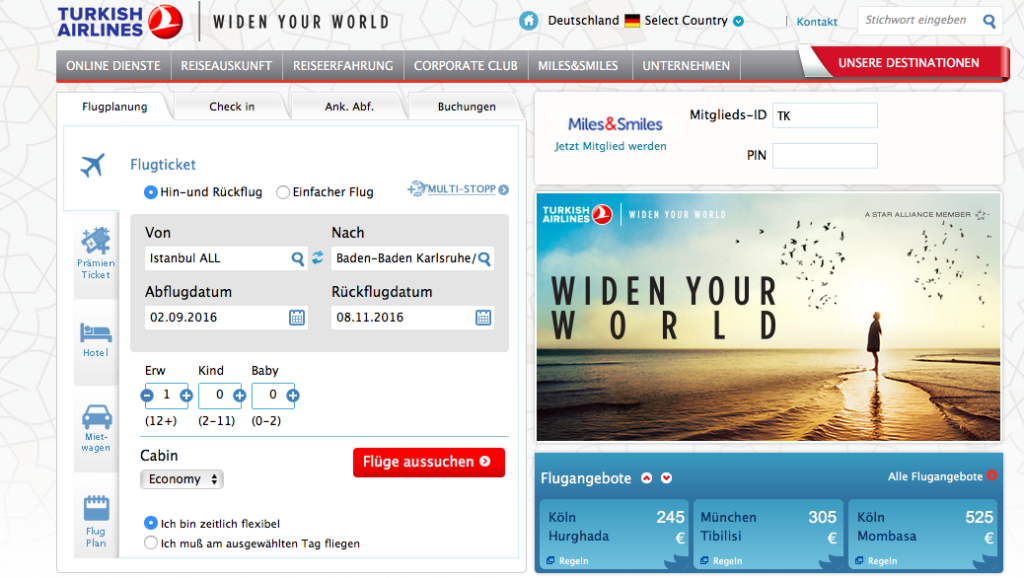Open the MULTI-STOPP link

coord(458,189)
